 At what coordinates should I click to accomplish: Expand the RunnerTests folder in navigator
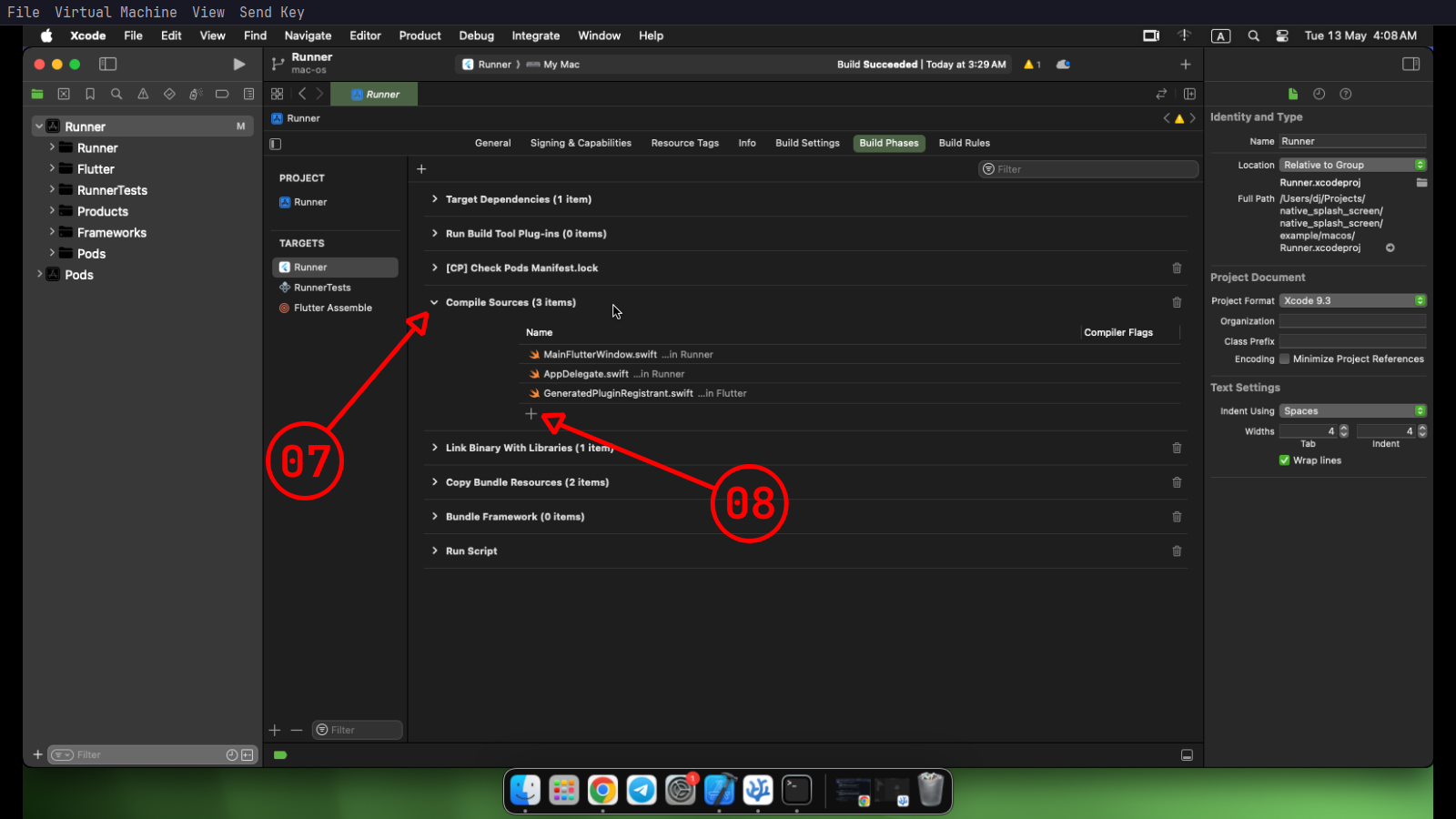[x=52, y=189]
